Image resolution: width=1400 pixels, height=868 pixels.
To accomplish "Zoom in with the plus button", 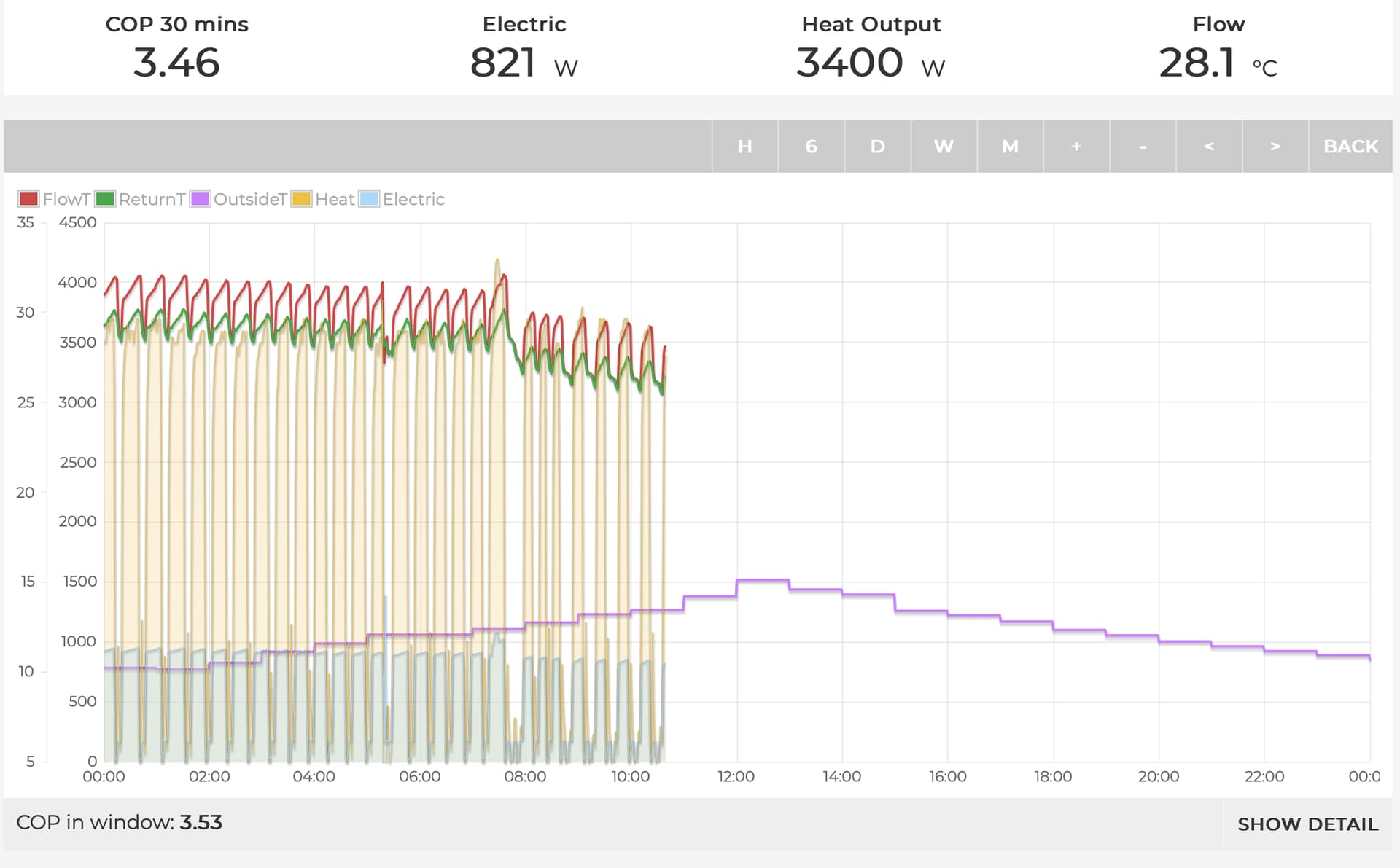I will pyautogui.click(x=1076, y=146).
